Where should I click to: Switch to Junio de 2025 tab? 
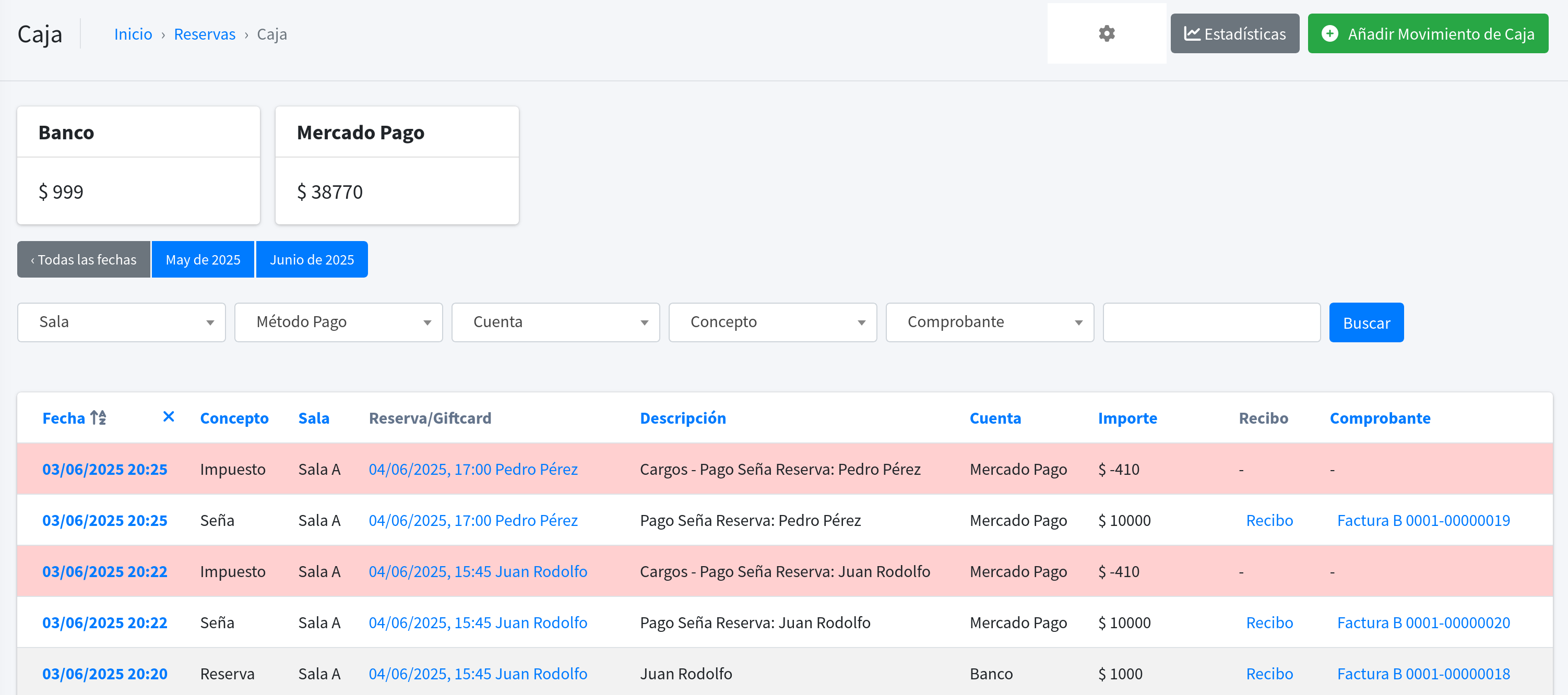(x=312, y=259)
